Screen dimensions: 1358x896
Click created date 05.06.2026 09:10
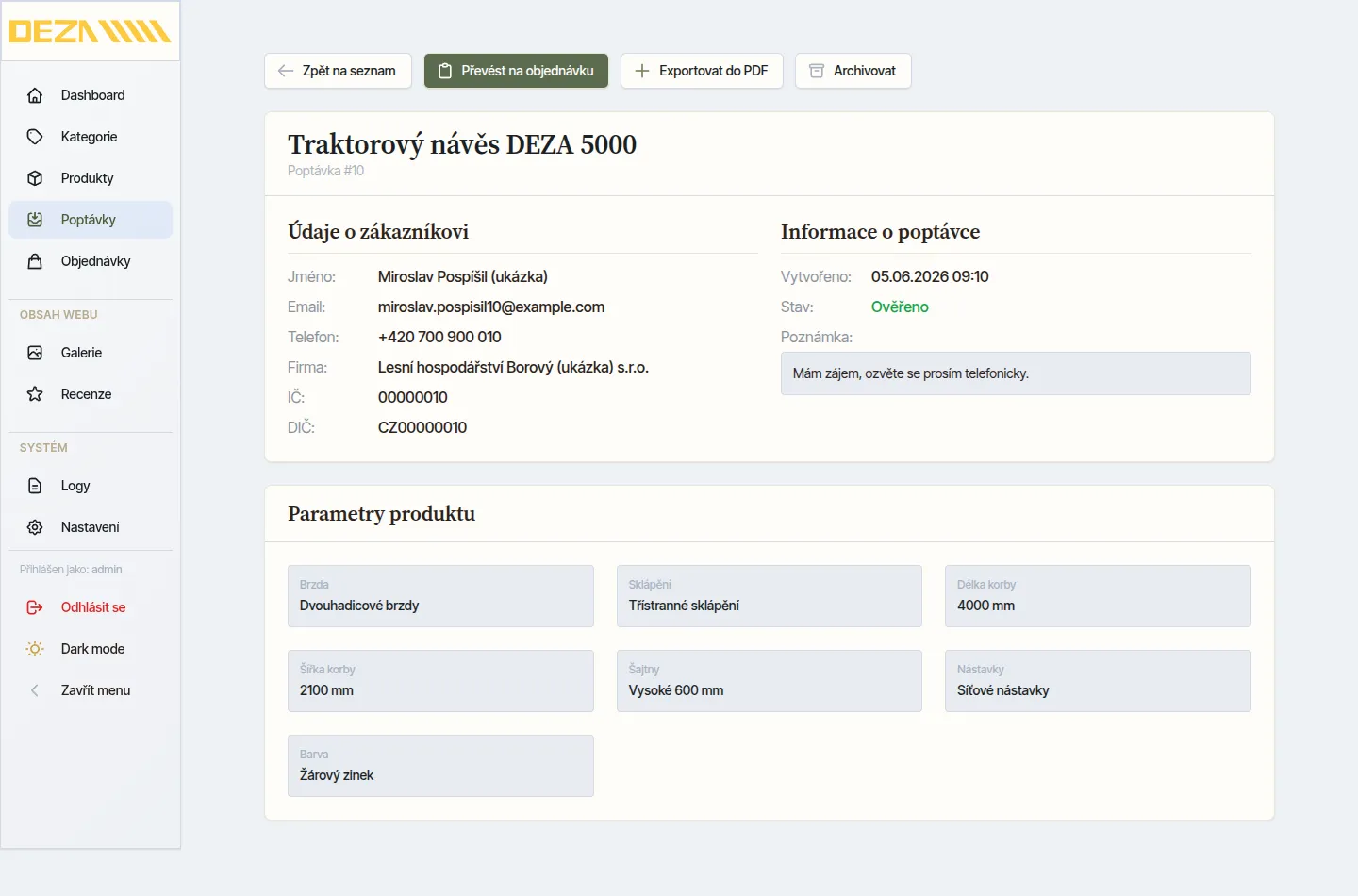click(930, 276)
